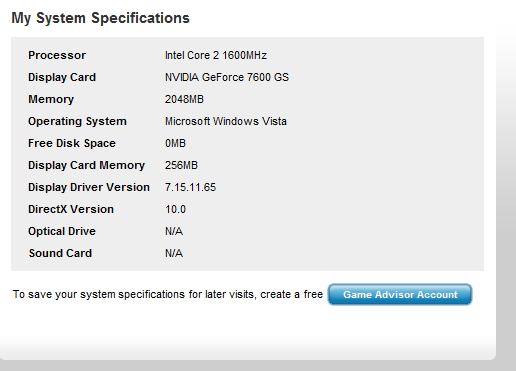Screen dimensions: 516x371
Task: Select the value '0MB'
Action: pyautogui.click(x=175, y=143)
